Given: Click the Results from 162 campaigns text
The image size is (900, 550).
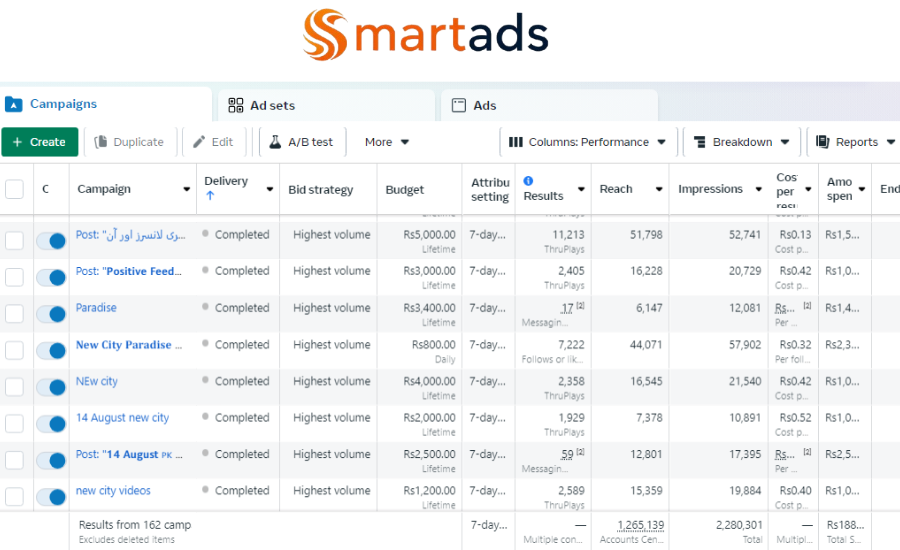Looking at the screenshot, I should click(135, 525).
